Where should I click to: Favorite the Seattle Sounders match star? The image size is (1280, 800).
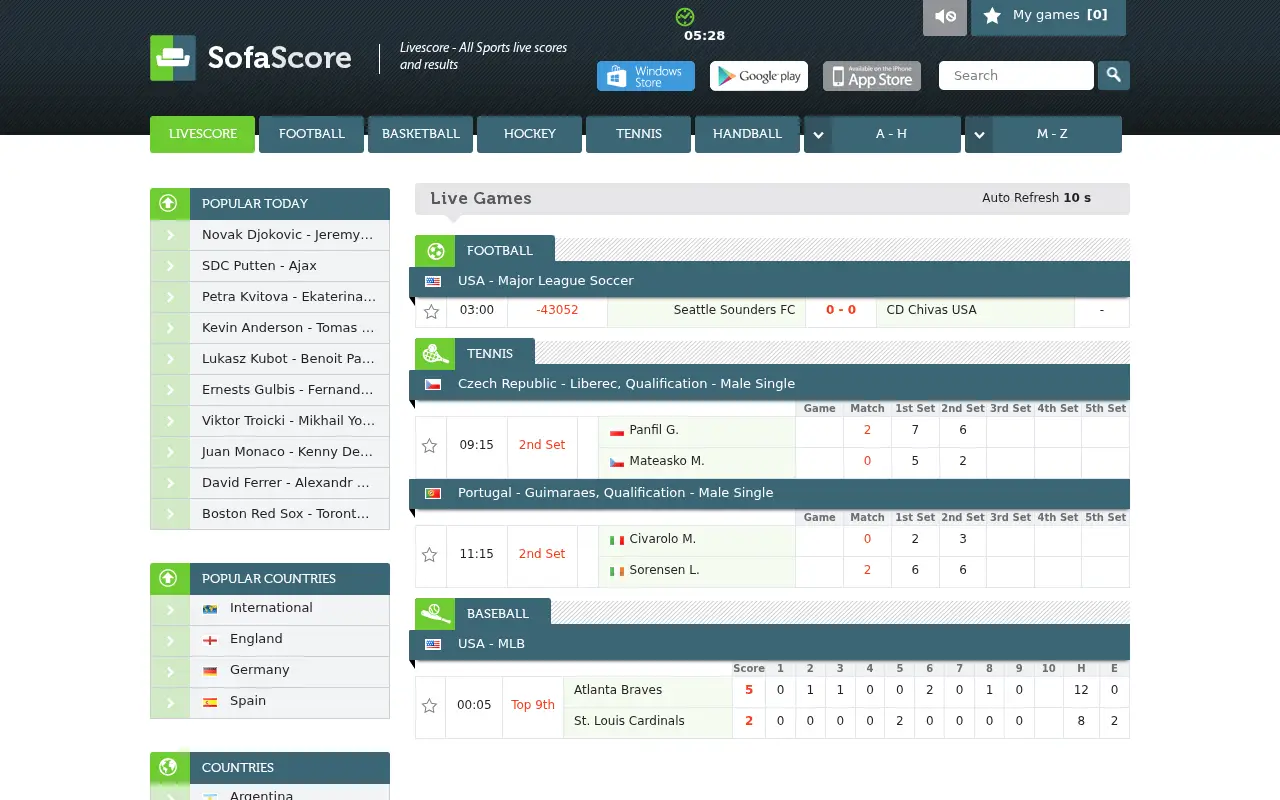point(431,312)
